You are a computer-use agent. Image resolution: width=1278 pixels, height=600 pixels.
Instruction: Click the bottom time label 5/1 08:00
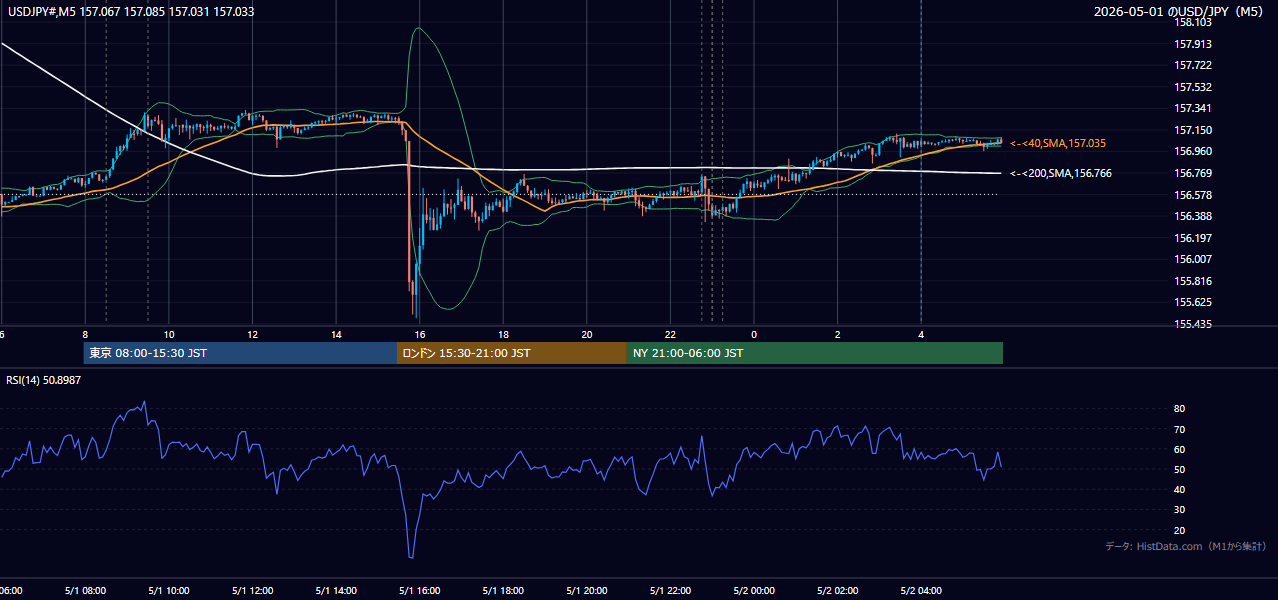(x=85, y=591)
